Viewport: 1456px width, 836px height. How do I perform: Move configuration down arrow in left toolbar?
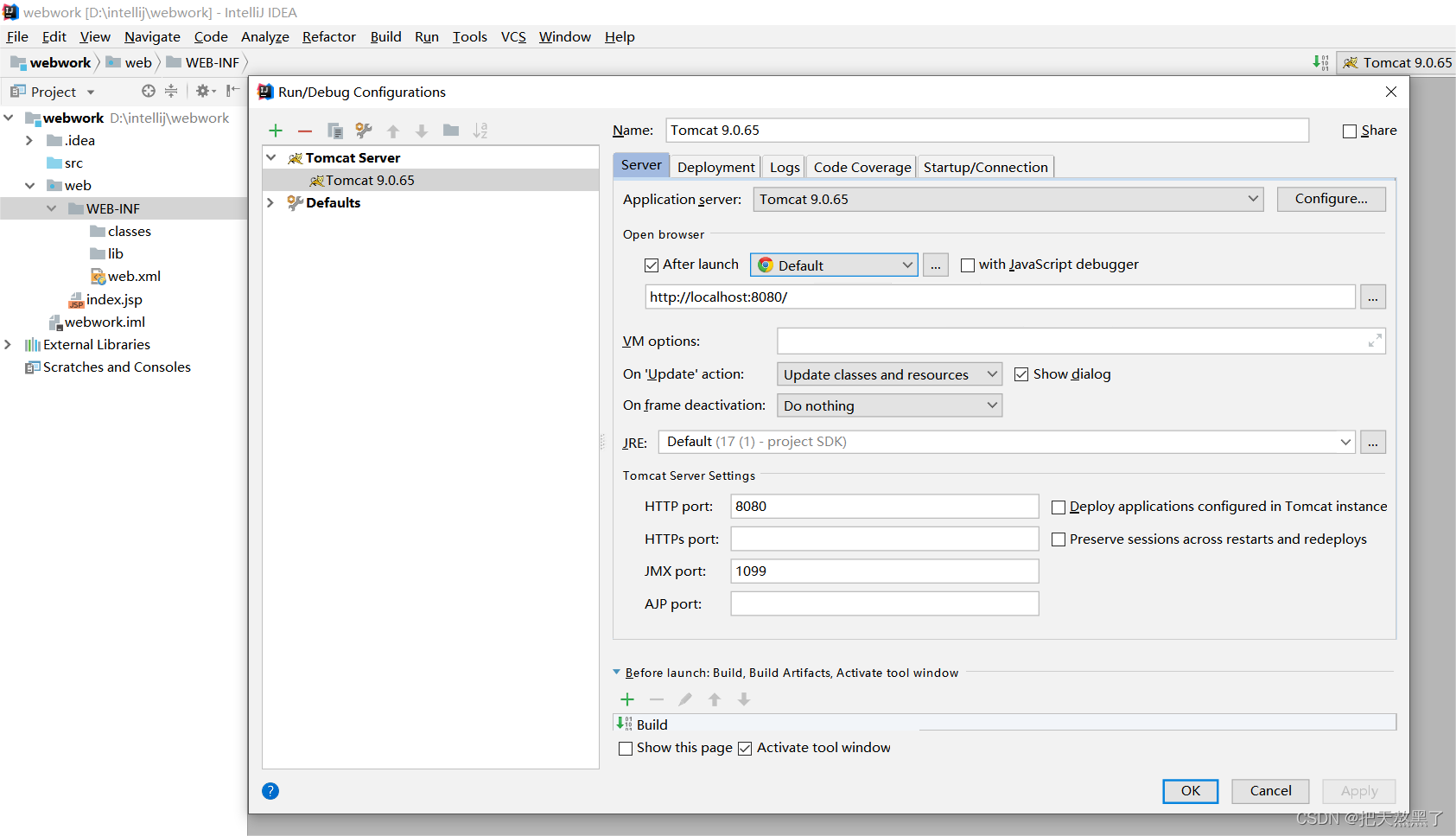pyautogui.click(x=422, y=131)
